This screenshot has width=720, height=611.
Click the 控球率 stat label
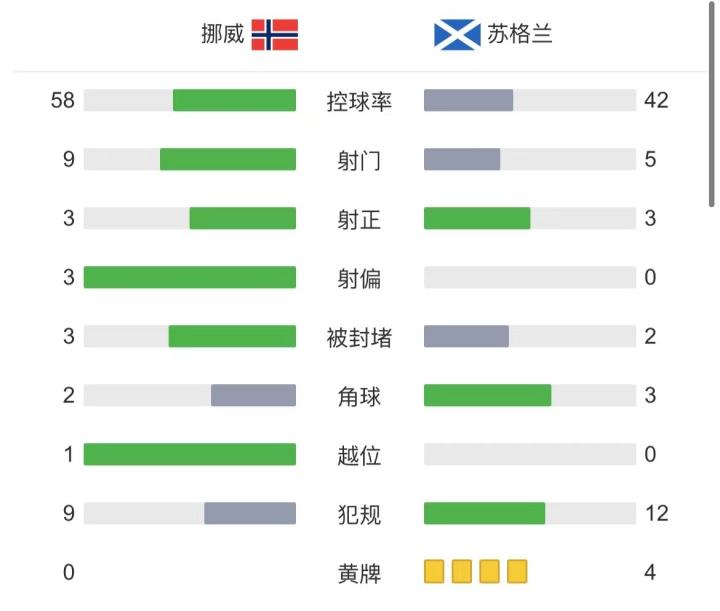(x=360, y=101)
